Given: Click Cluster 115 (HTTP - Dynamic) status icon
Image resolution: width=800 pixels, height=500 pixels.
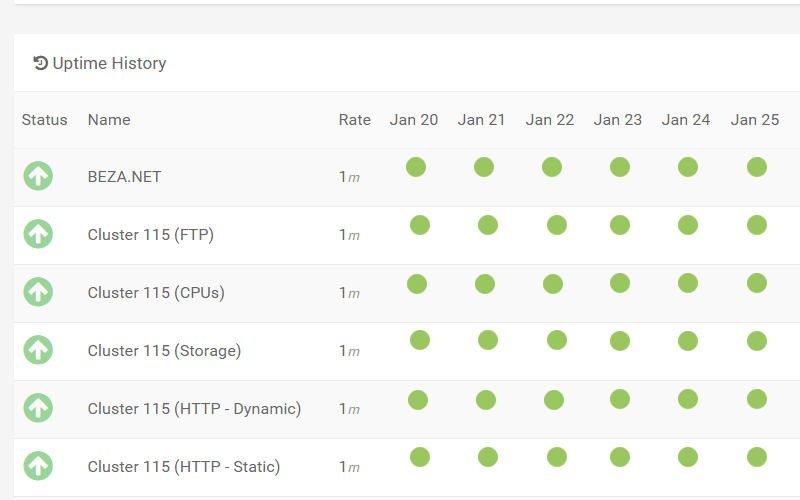Looking at the screenshot, I should point(38,408).
